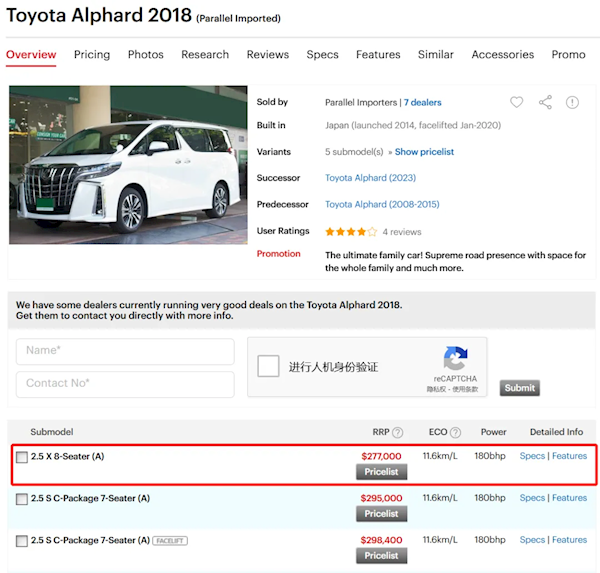Image resolution: width=600 pixels, height=573 pixels.
Task: Expand Show pricelist for variants
Action: (x=424, y=152)
